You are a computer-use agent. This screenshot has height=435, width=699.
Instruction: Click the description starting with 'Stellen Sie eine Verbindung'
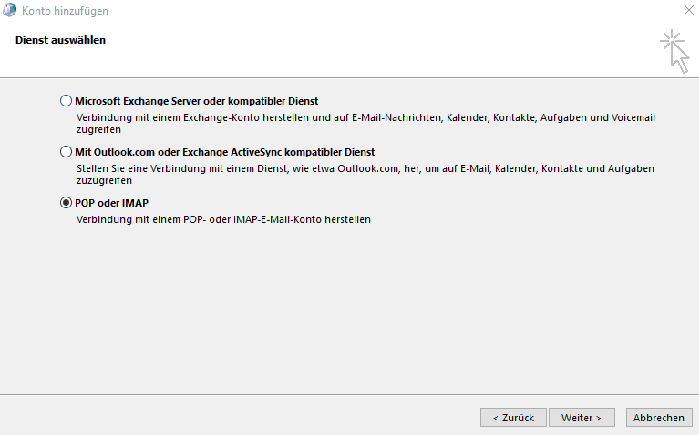point(365,174)
